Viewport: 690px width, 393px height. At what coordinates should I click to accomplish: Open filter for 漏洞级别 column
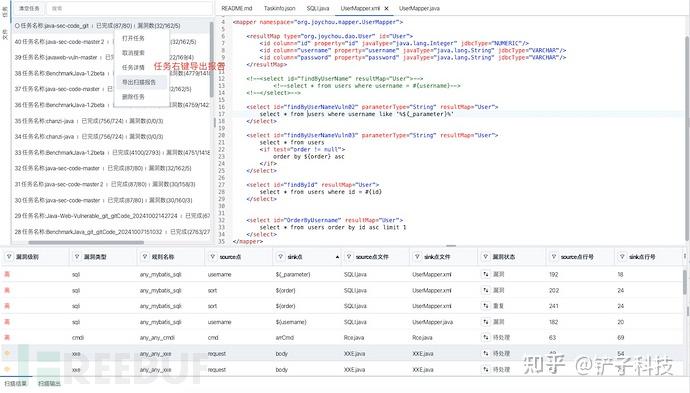(9, 257)
